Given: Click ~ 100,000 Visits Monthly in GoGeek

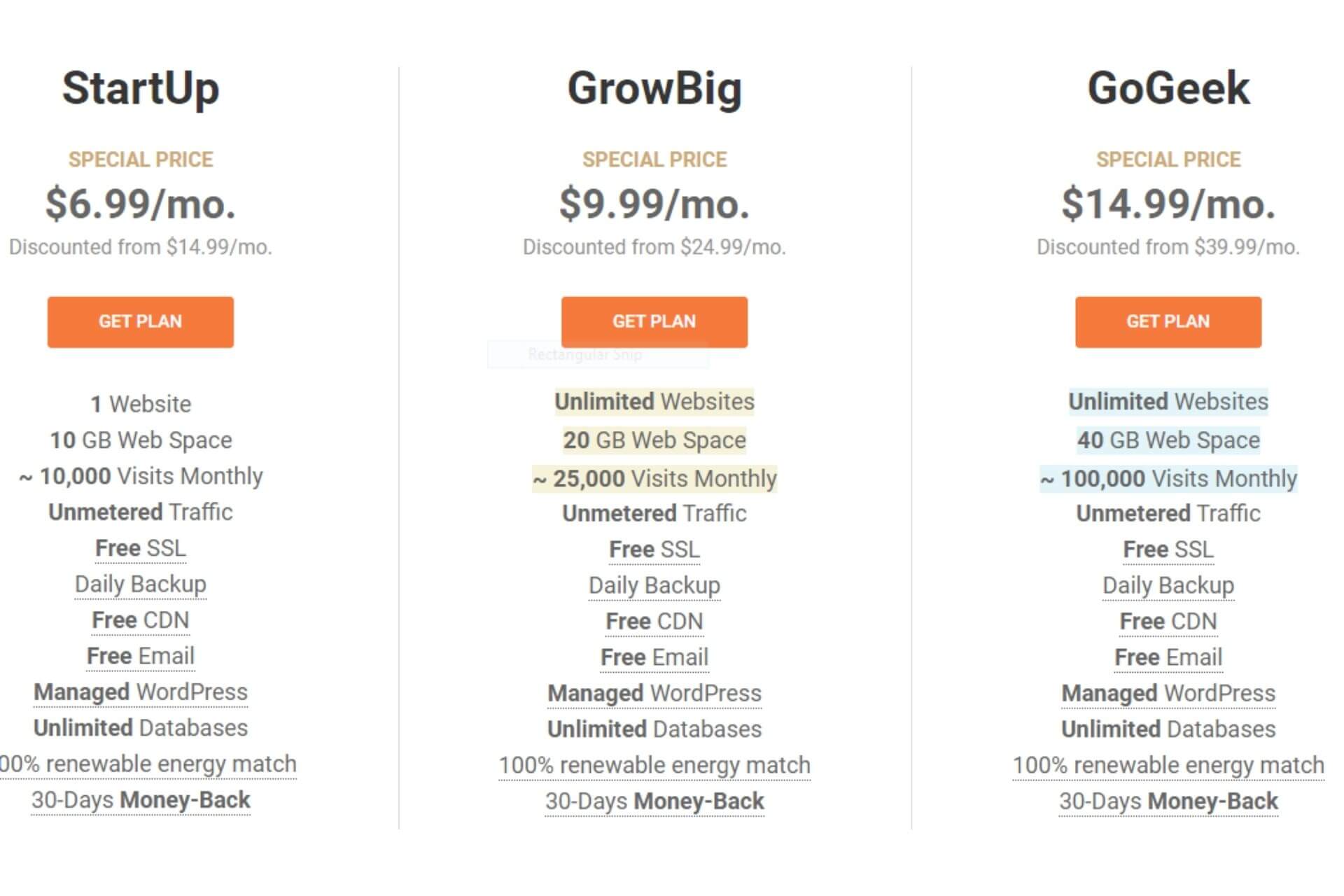Looking at the screenshot, I should (1168, 479).
